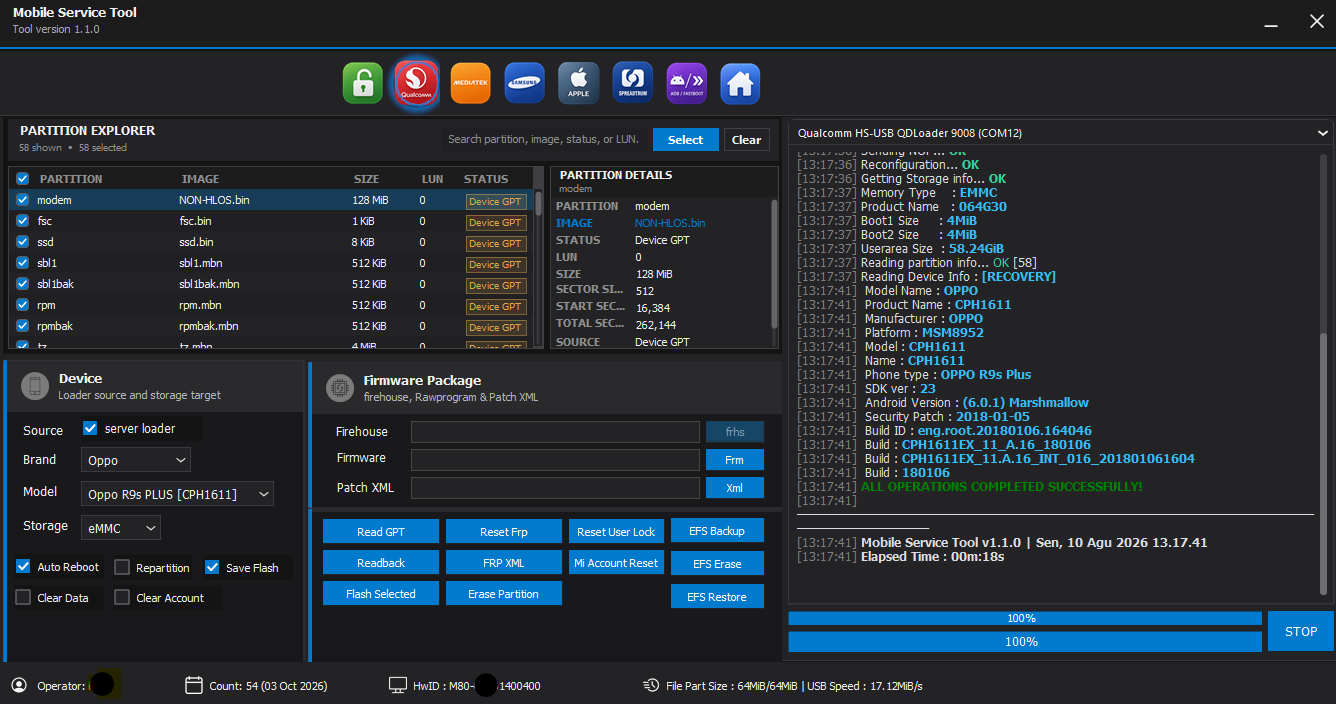The width and height of the screenshot is (1336, 704).
Task: Click the lower 100% progress bar
Action: 1025,641
